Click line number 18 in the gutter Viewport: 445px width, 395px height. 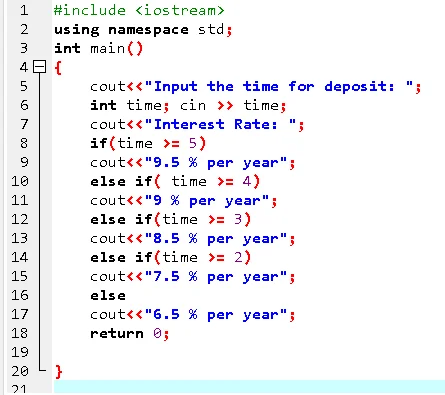click(20, 334)
